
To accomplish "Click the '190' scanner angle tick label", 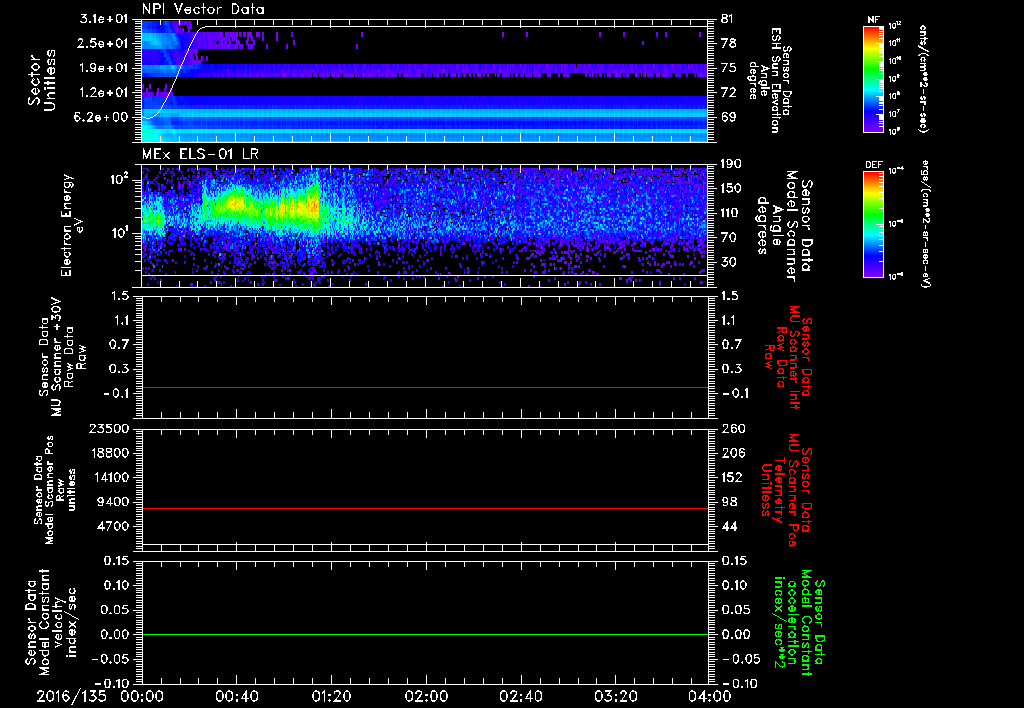I will tap(731, 164).
